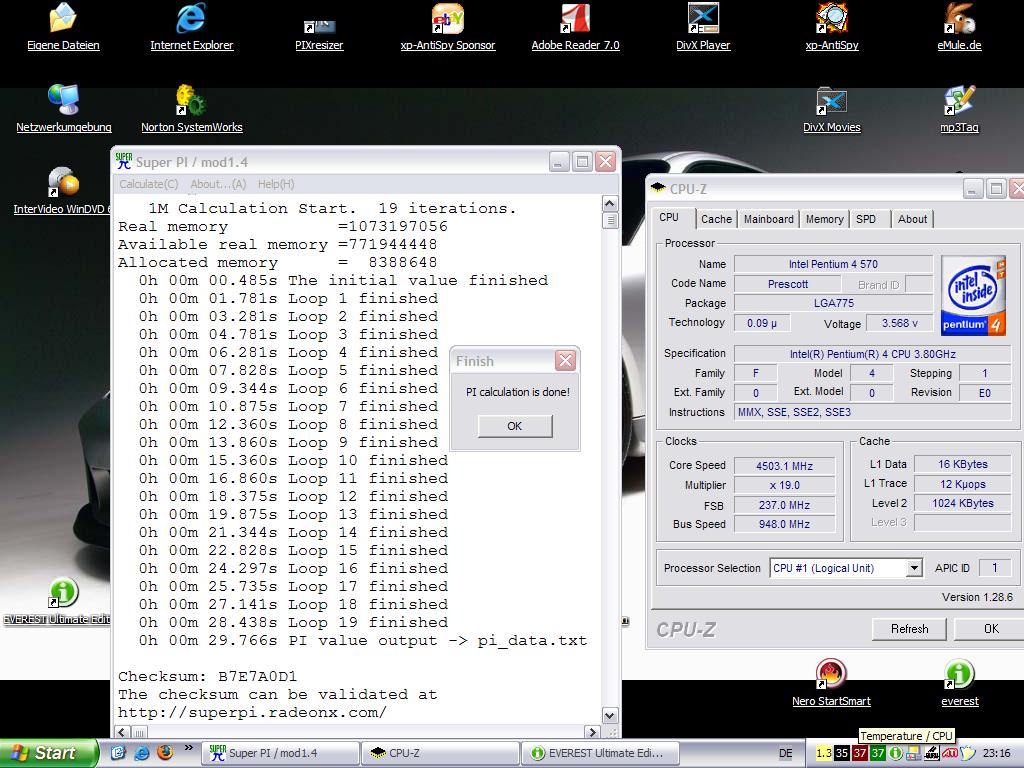
Task: Click the FSB 237.0 MHz value
Action: (x=784, y=505)
